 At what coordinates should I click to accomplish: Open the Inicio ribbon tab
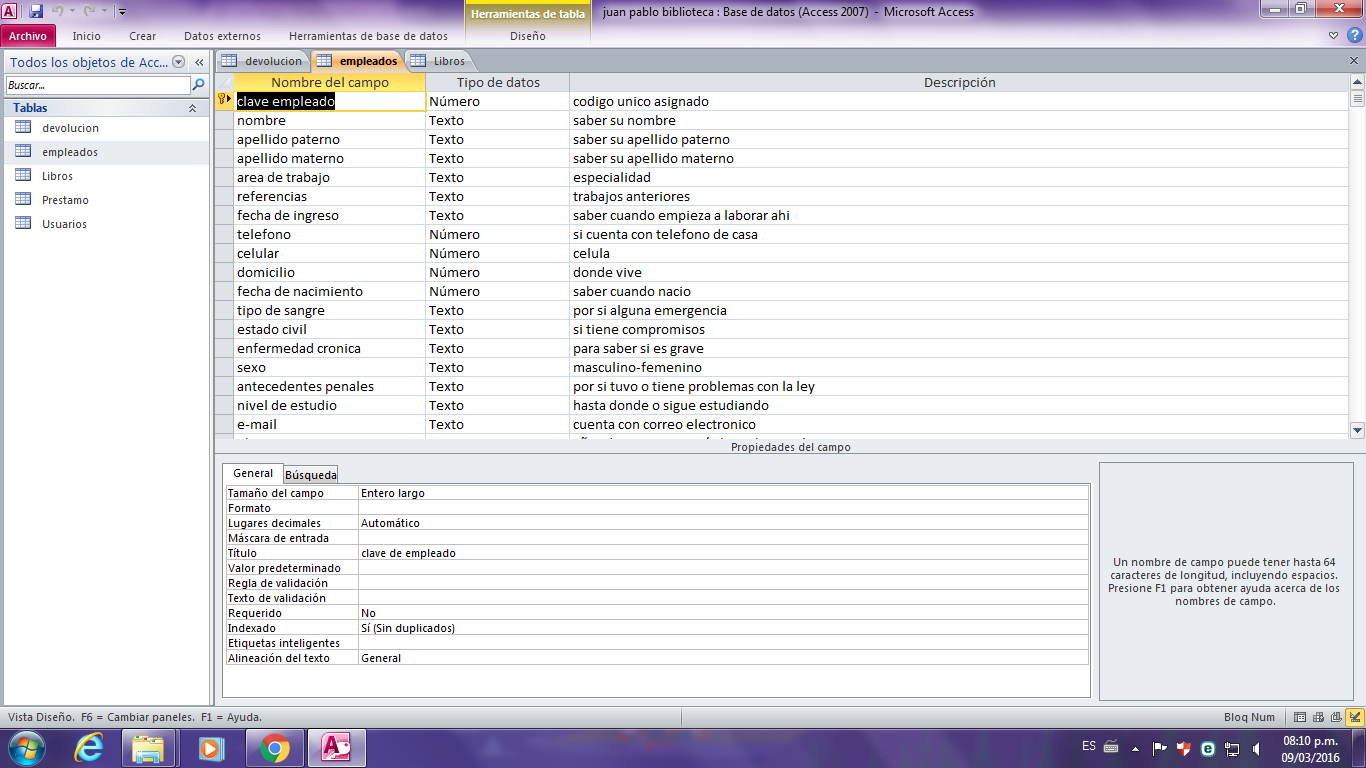point(87,36)
